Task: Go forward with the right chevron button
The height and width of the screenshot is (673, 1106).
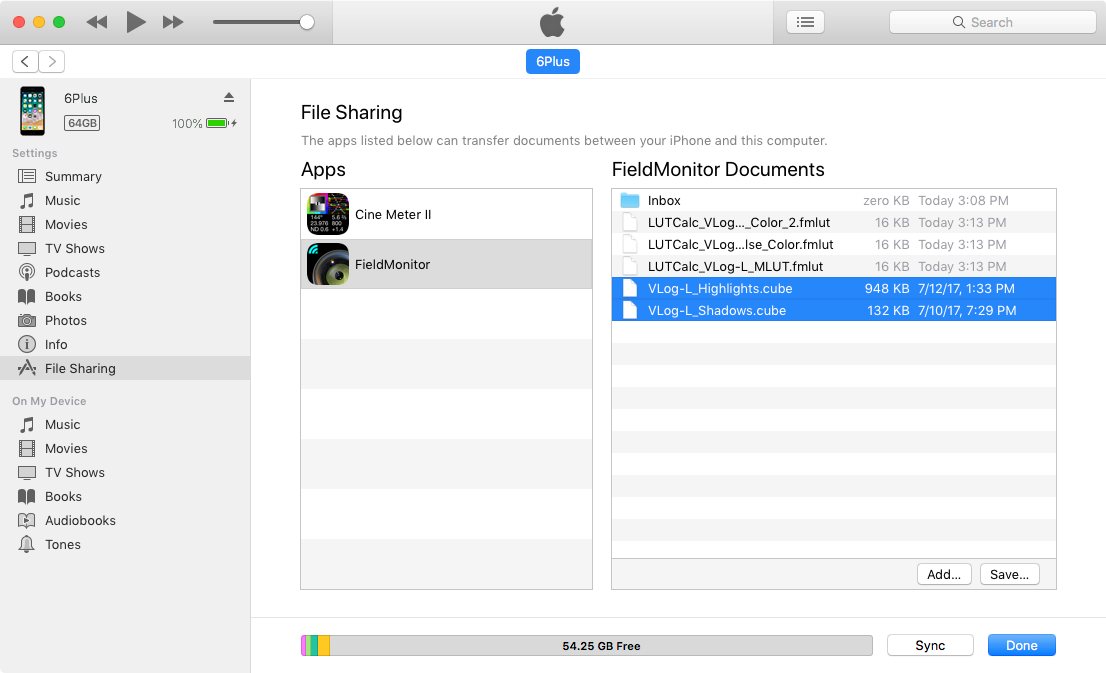Action: coord(51,61)
